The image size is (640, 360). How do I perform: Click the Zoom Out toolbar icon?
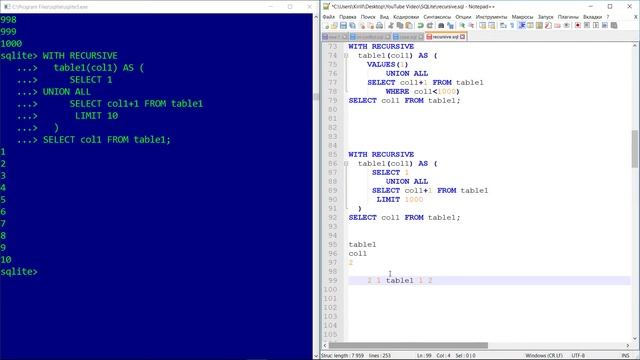coord(471,25)
